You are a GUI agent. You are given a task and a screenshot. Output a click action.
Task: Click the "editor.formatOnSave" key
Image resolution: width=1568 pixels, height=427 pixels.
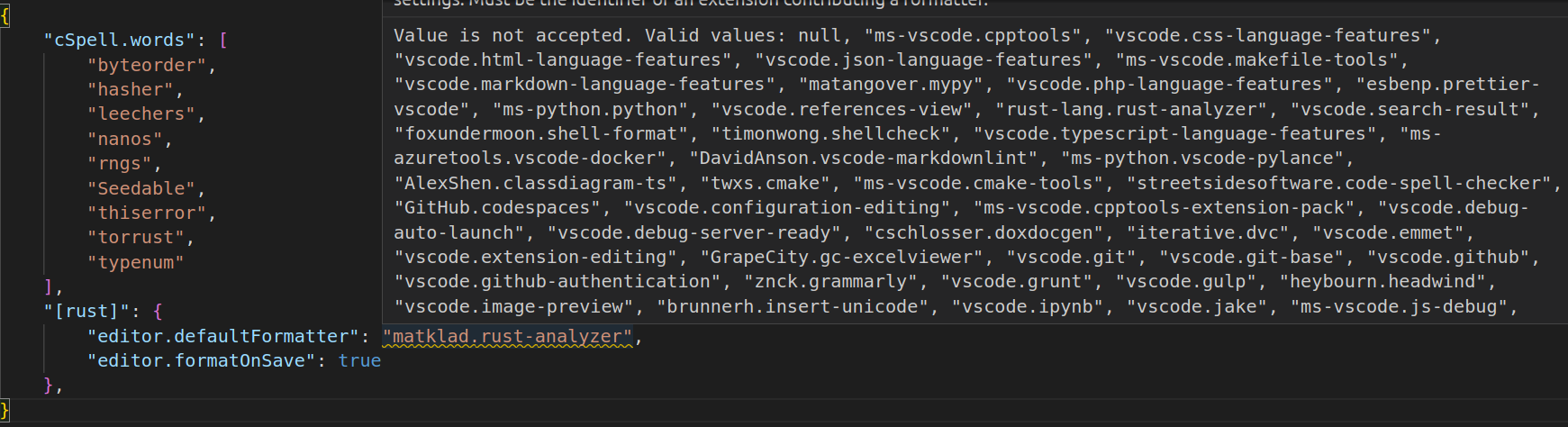[202, 360]
